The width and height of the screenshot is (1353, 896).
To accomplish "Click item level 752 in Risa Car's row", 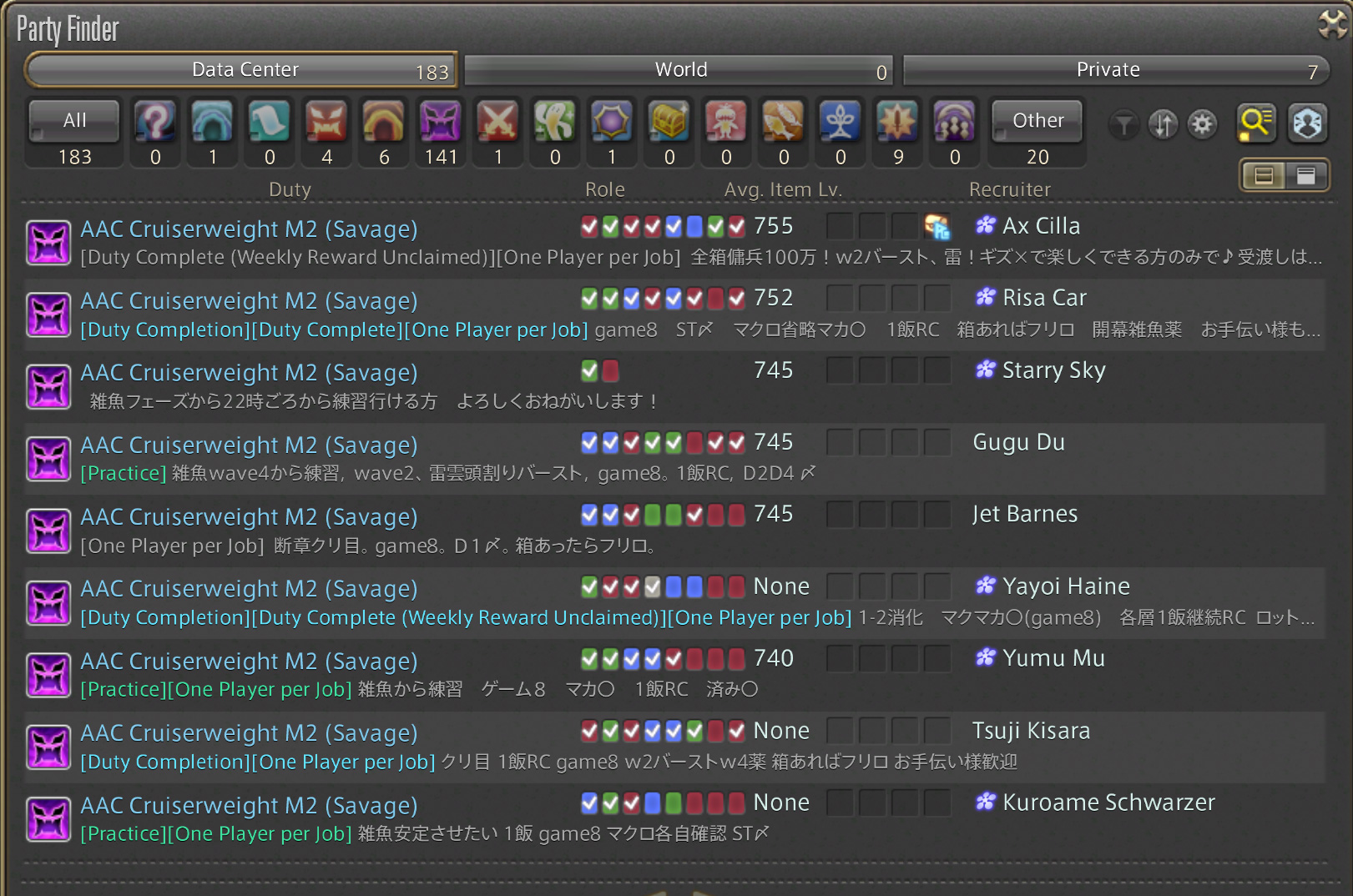I will pos(774,298).
